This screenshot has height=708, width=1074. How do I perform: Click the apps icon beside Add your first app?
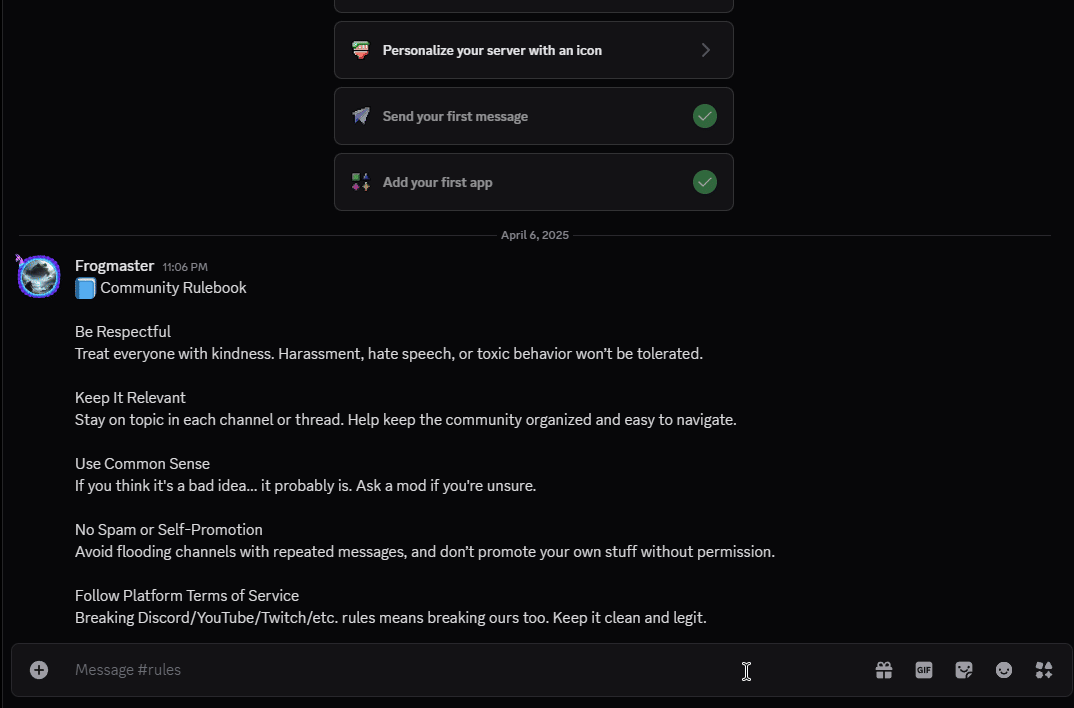point(361,182)
